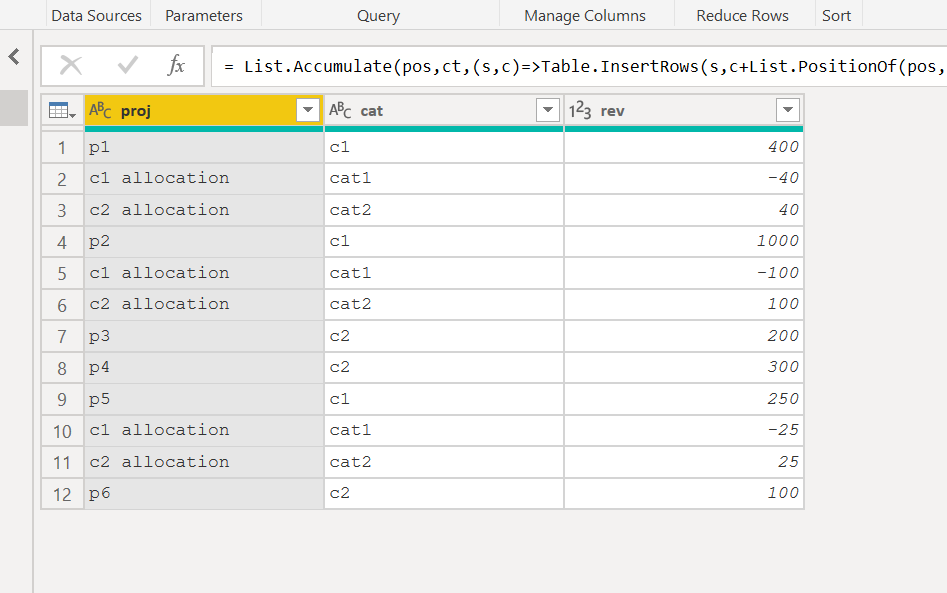Select cat cell c1 in row 9
The width and height of the screenshot is (947, 593).
tap(444, 399)
